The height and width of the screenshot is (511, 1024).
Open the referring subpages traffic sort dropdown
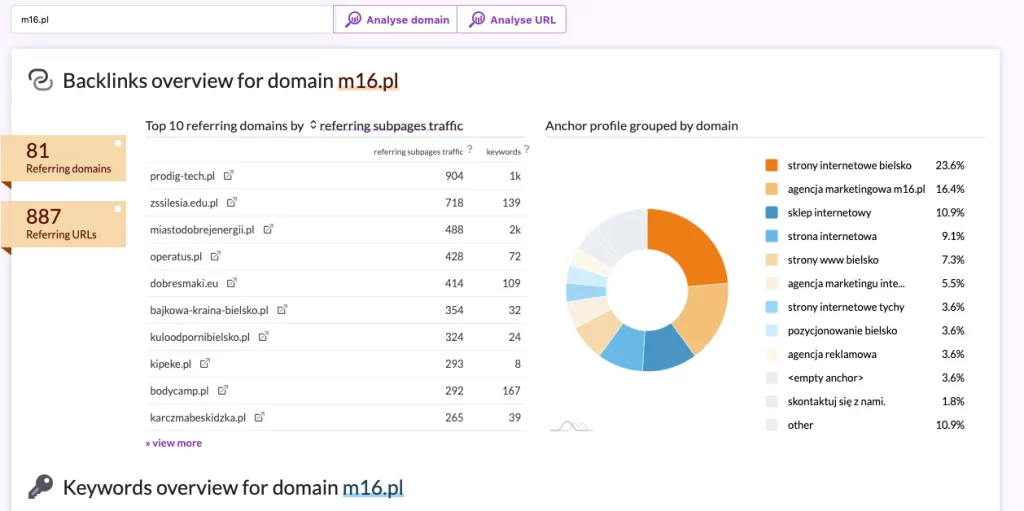coord(385,126)
